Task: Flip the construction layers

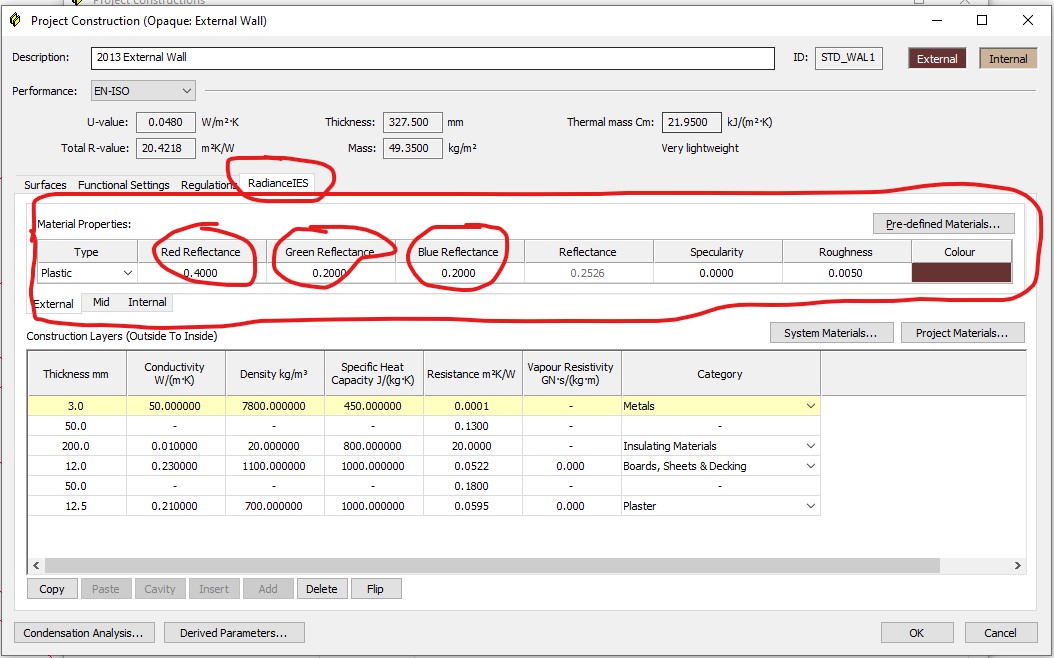Action: pos(375,589)
